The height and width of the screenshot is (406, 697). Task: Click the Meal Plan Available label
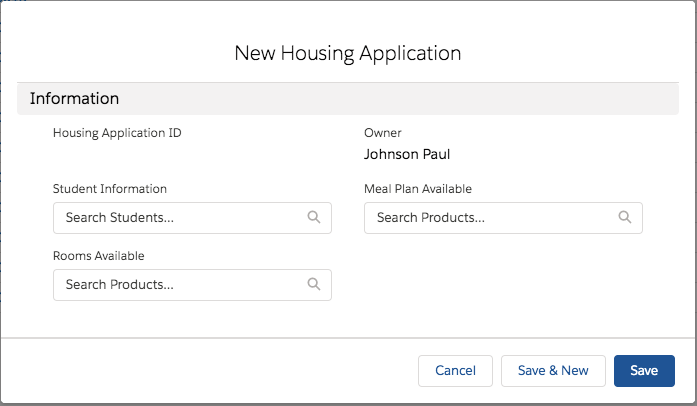[x=417, y=188]
